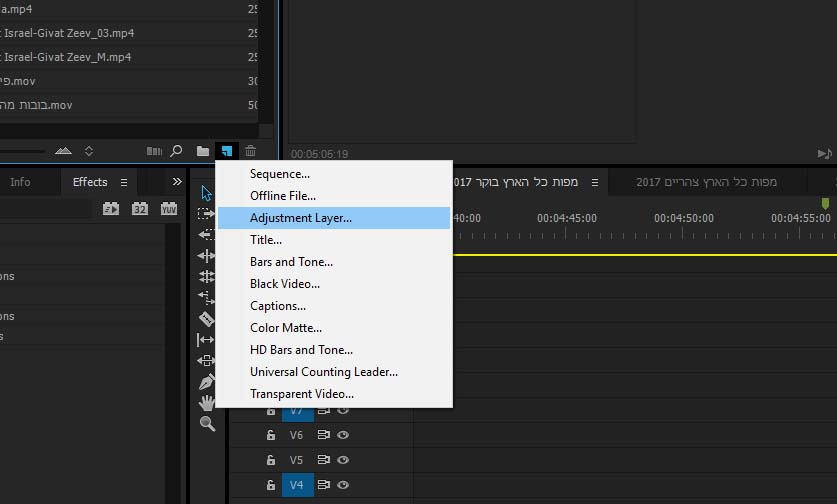Toggle lock on track V5
This screenshot has width=837, height=504.
tap(271, 460)
